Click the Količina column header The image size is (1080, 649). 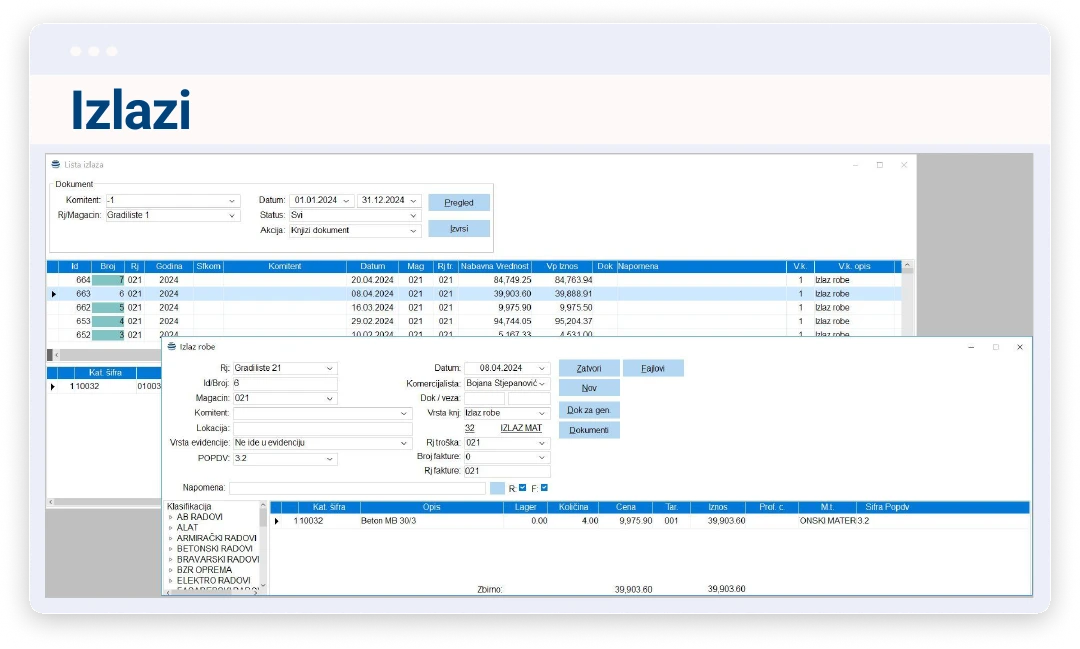[573, 507]
